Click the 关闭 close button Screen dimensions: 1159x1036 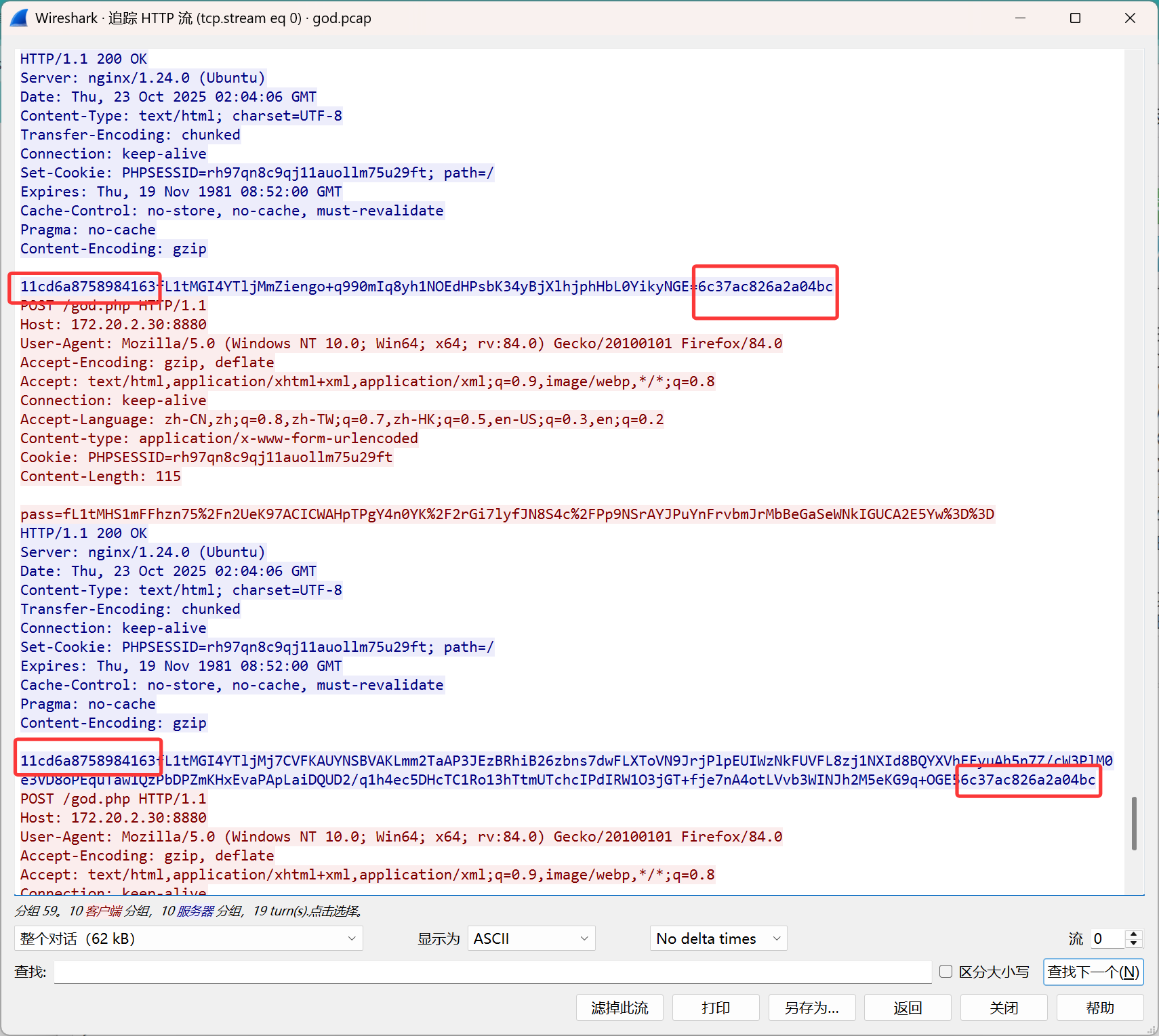tap(1004, 1008)
